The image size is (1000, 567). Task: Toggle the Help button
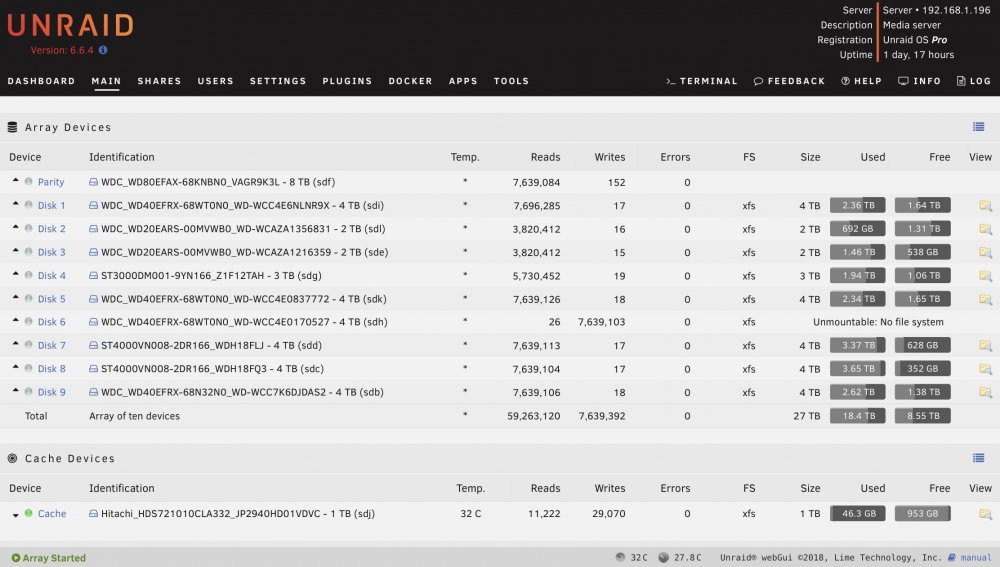point(861,81)
